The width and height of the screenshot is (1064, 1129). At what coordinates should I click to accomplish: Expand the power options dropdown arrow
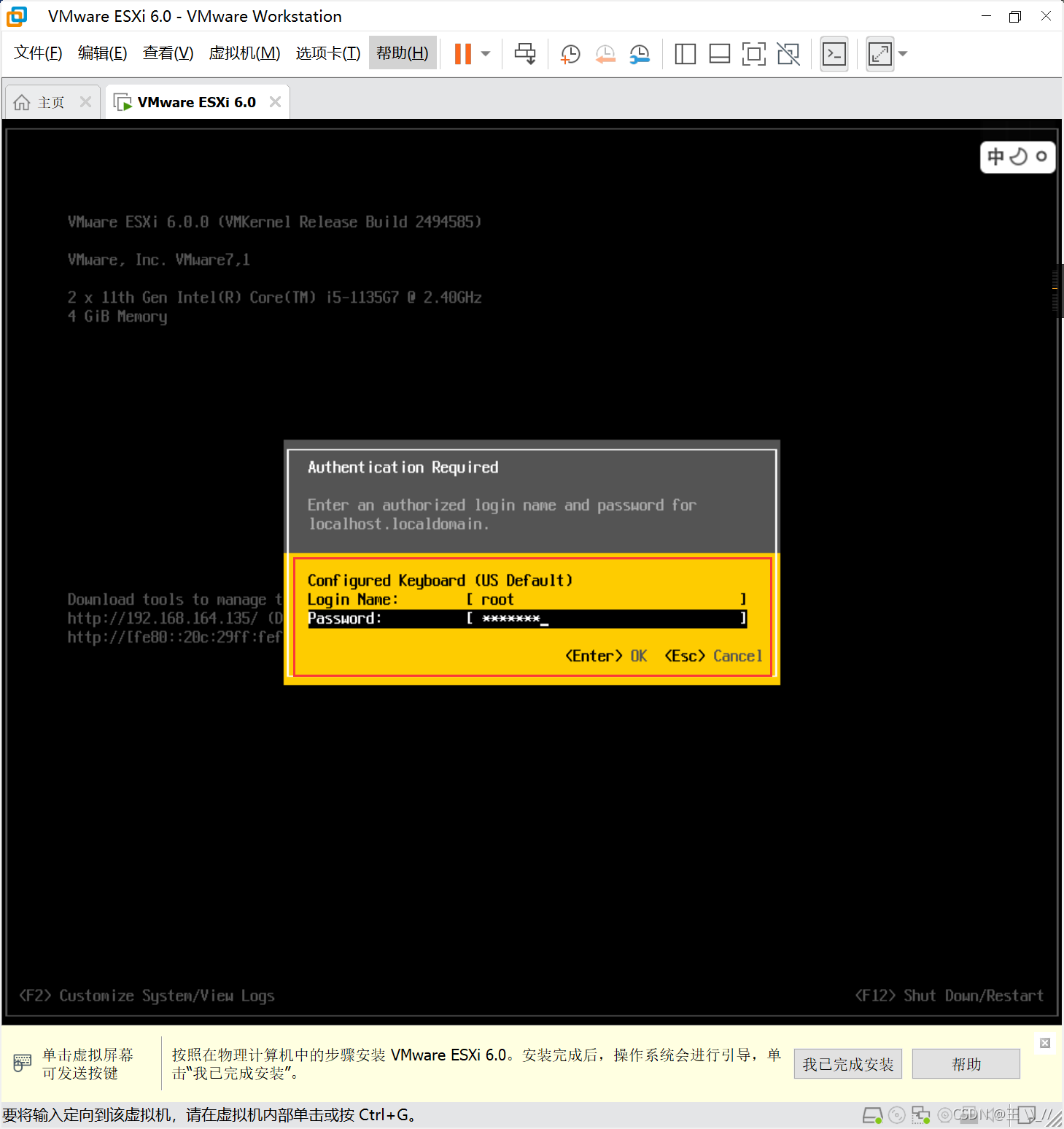(x=486, y=53)
